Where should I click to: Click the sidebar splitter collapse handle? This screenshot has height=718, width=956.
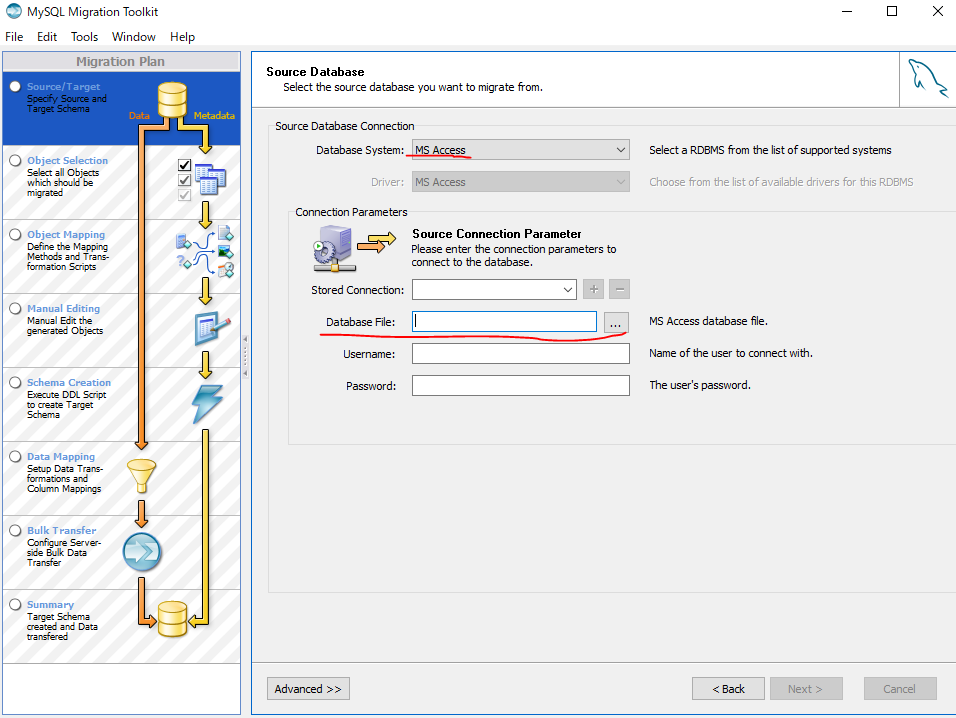(x=245, y=356)
